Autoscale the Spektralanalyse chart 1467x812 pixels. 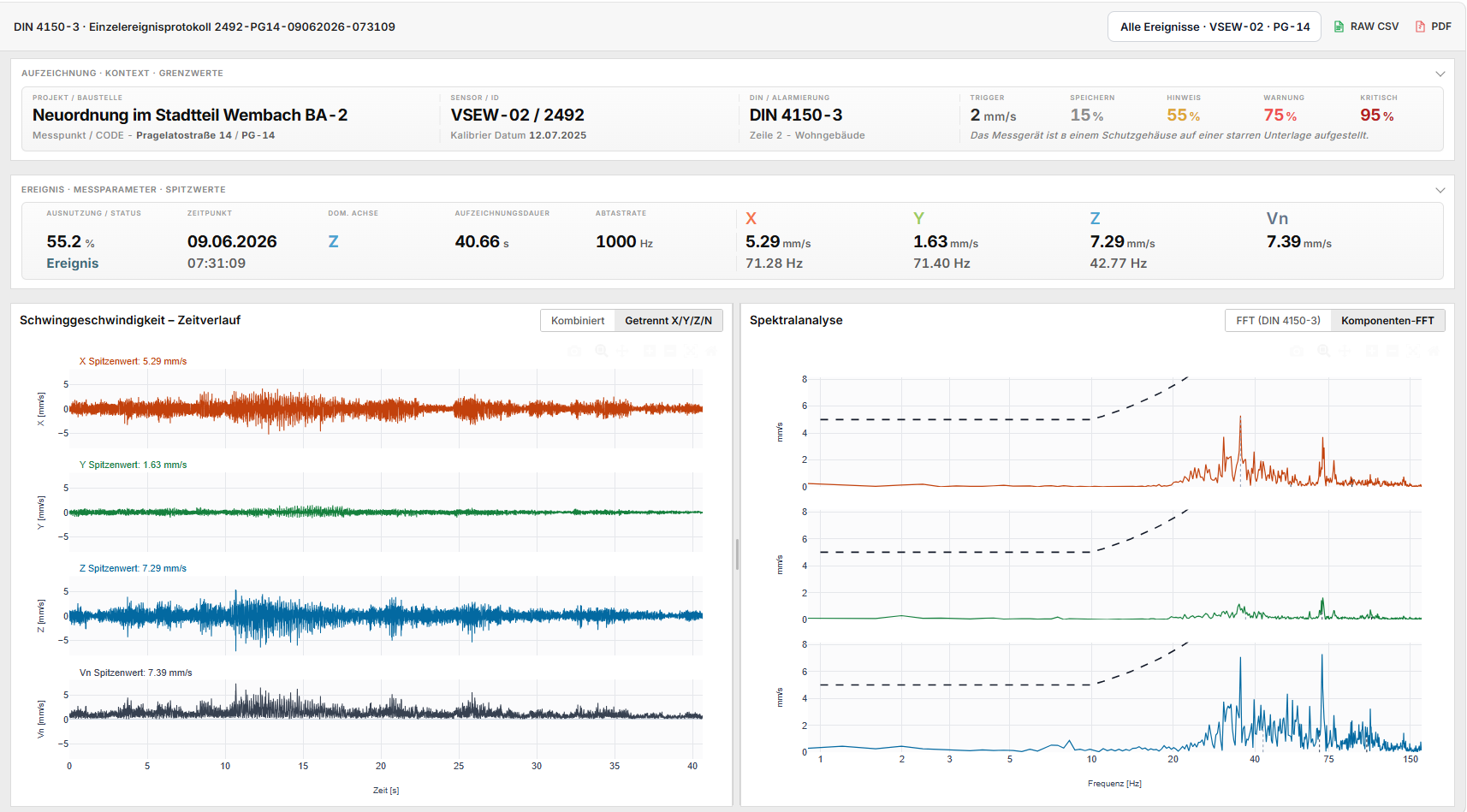(x=1413, y=351)
